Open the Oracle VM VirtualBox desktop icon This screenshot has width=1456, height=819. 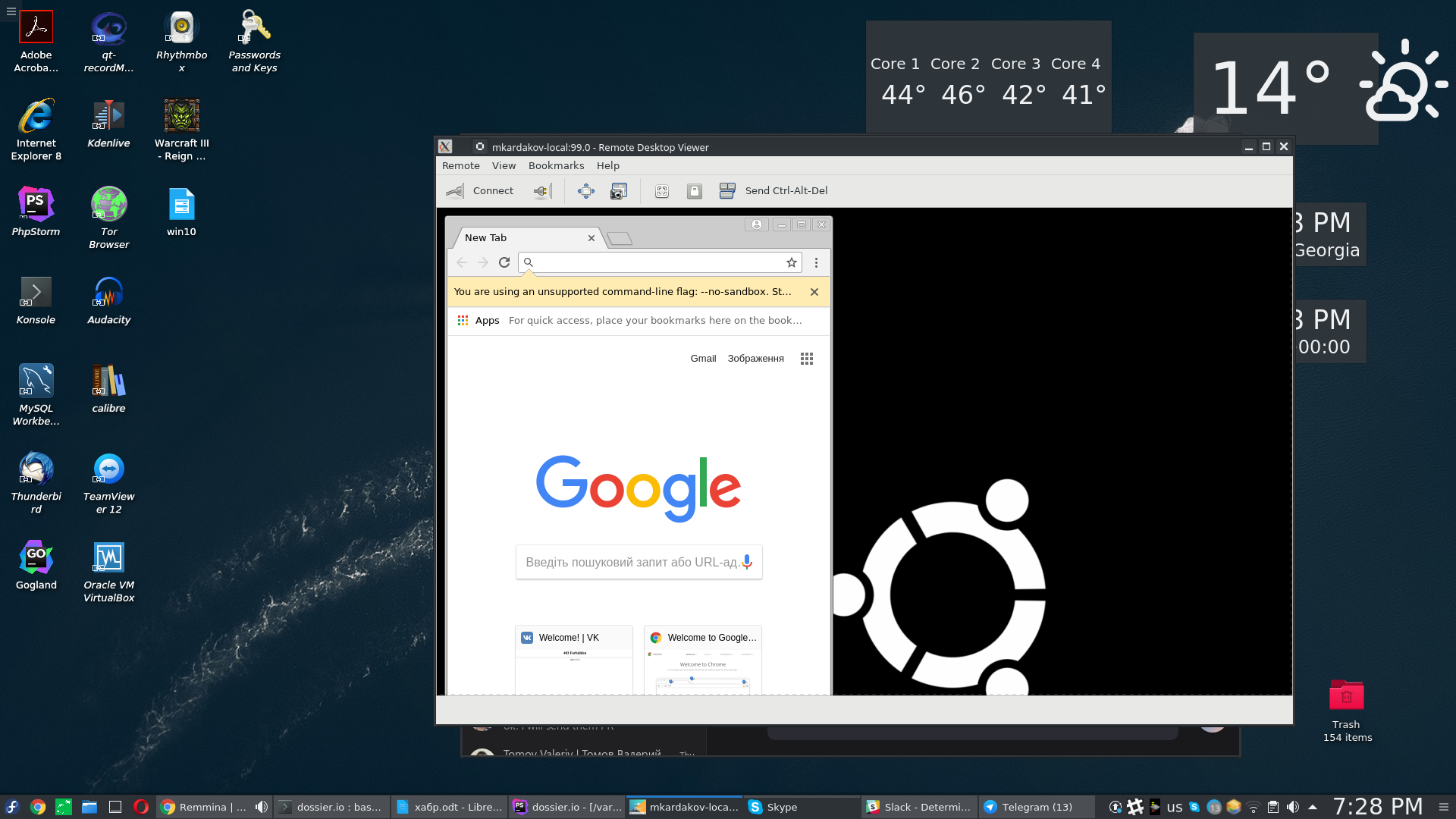coord(108,573)
